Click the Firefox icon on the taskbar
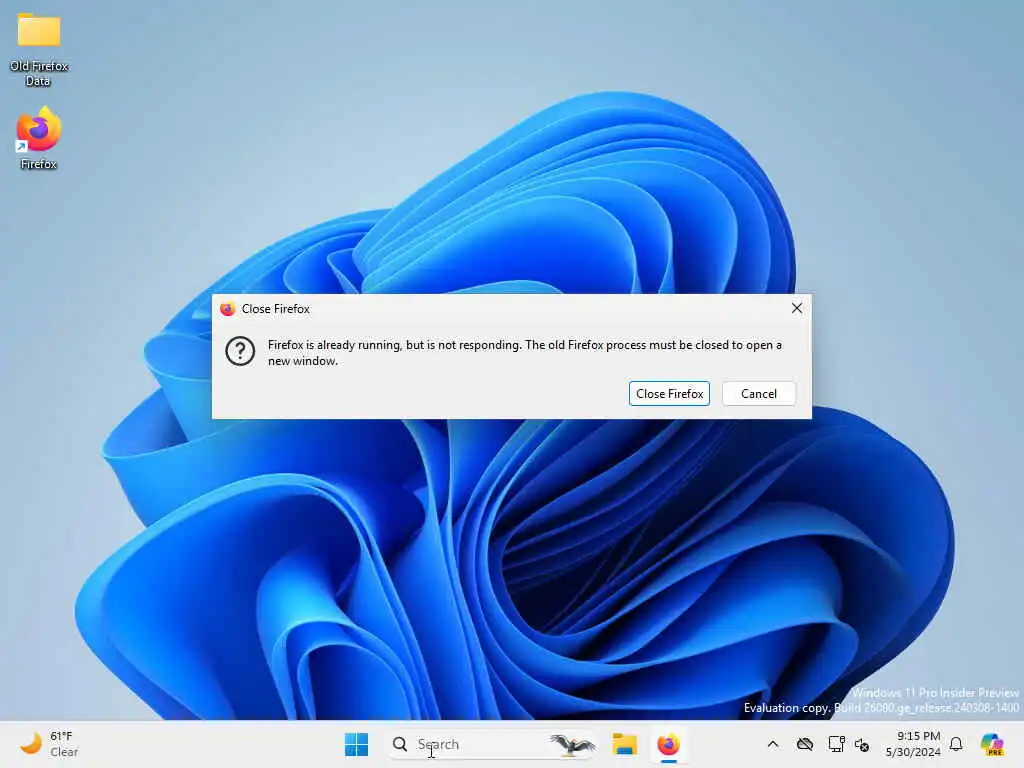Screen dimensions: 1024x768 pos(668,744)
